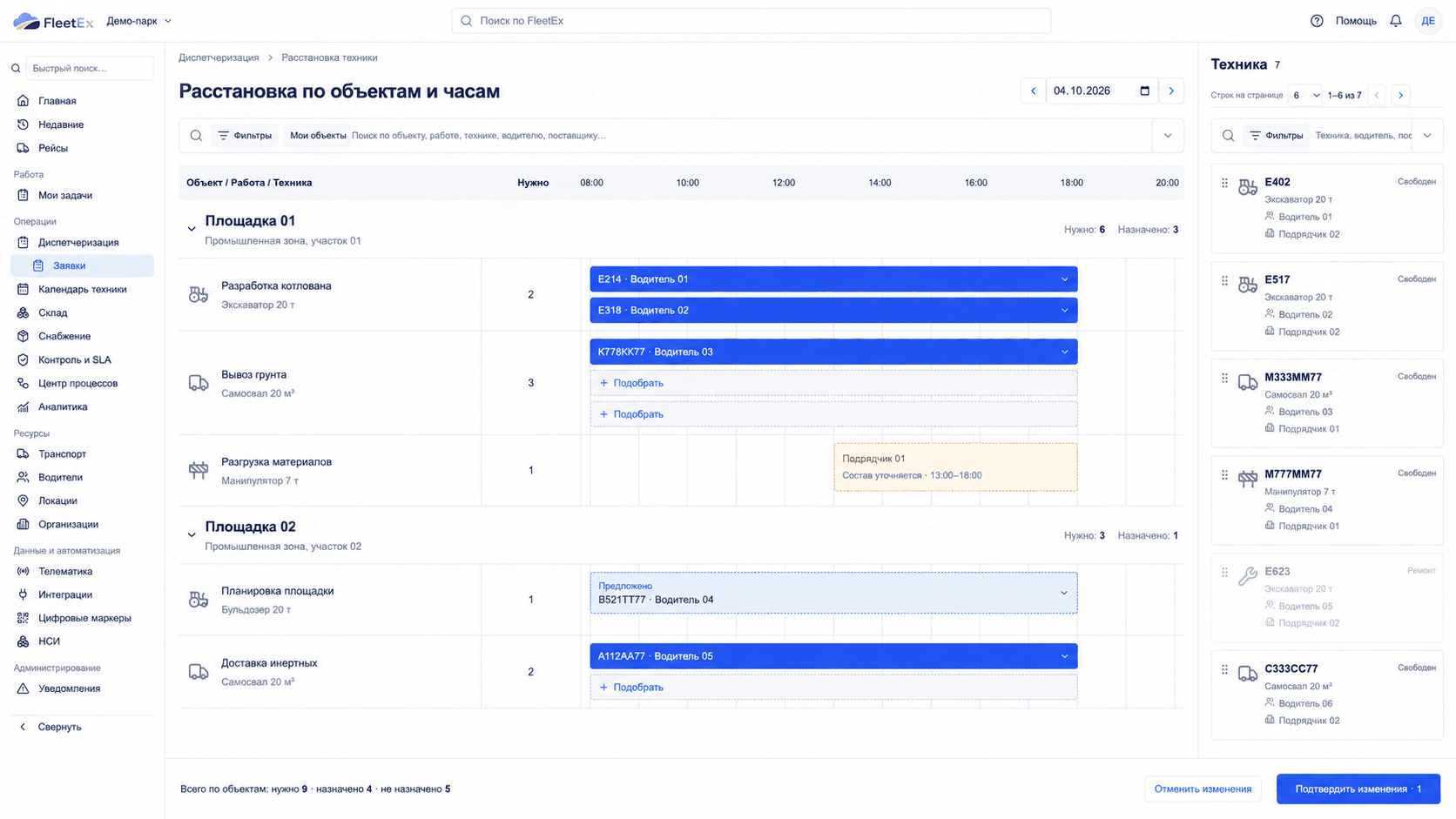
Task: Click Диспетчеризация breadcrumb link
Action: [x=219, y=57]
